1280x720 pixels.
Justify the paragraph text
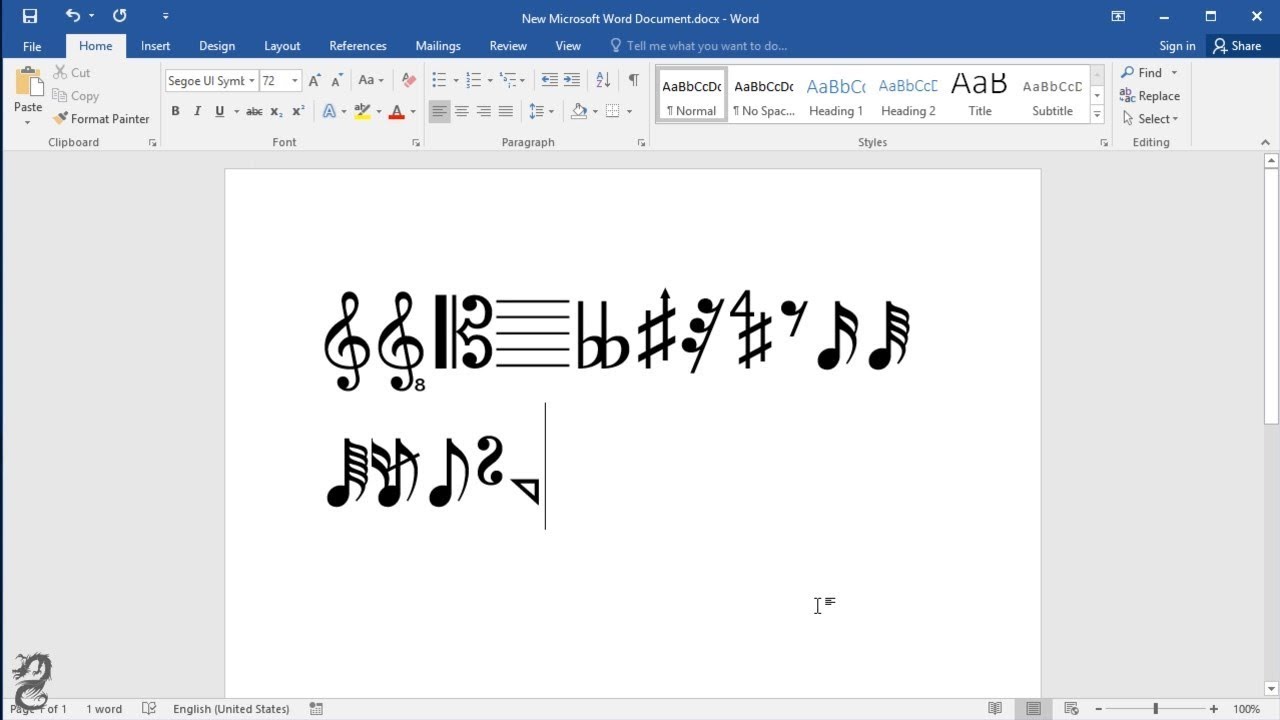tap(506, 111)
